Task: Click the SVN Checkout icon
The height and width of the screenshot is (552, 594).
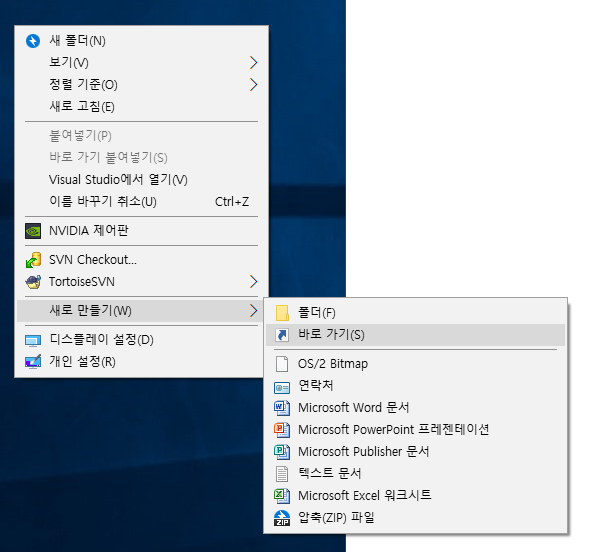Action: (33, 260)
